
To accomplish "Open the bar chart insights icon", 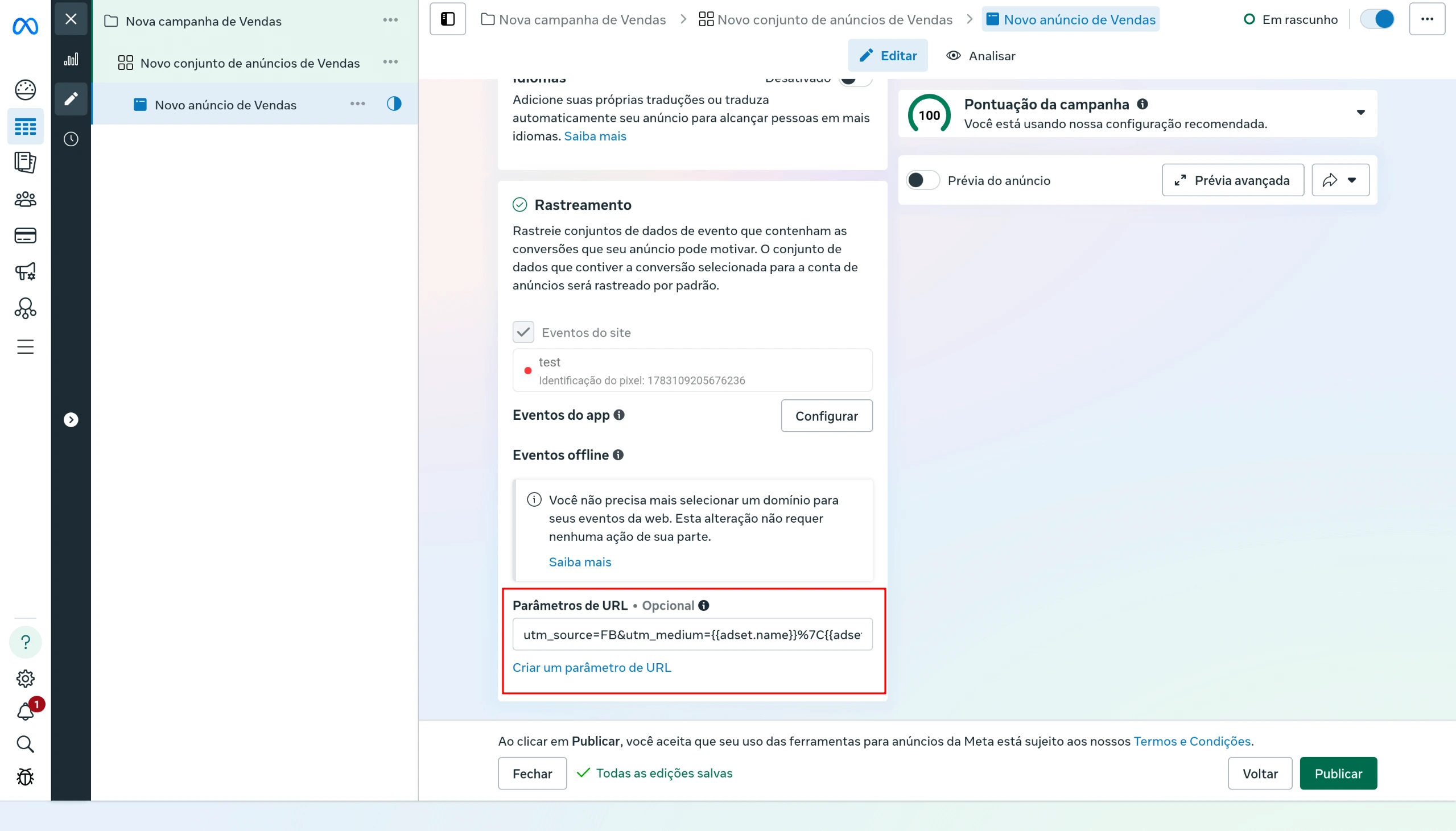I will click(71, 59).
